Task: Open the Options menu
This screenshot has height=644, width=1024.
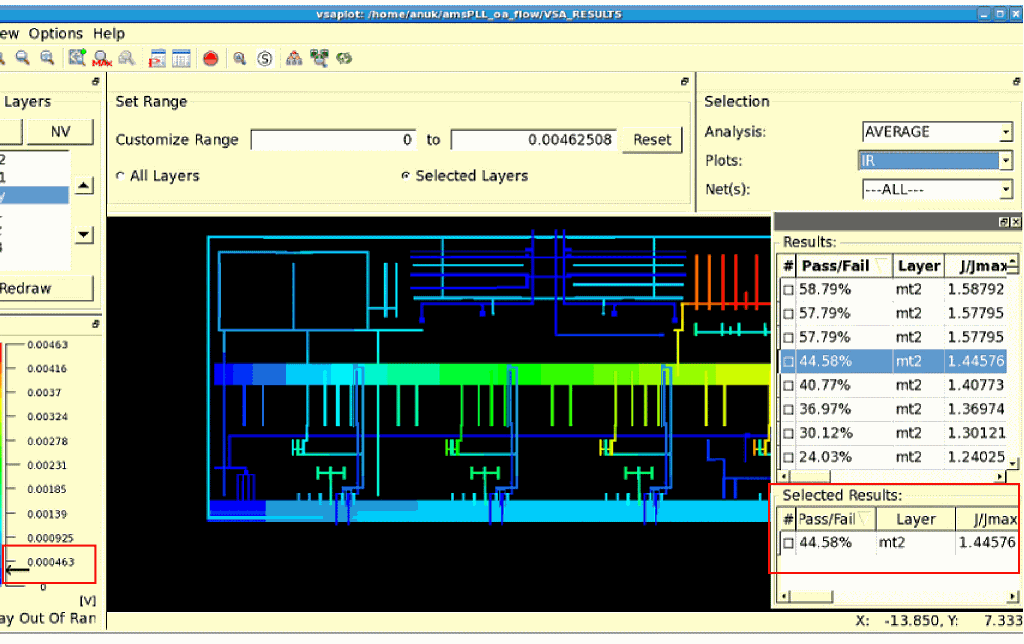Action: [56, 33]
